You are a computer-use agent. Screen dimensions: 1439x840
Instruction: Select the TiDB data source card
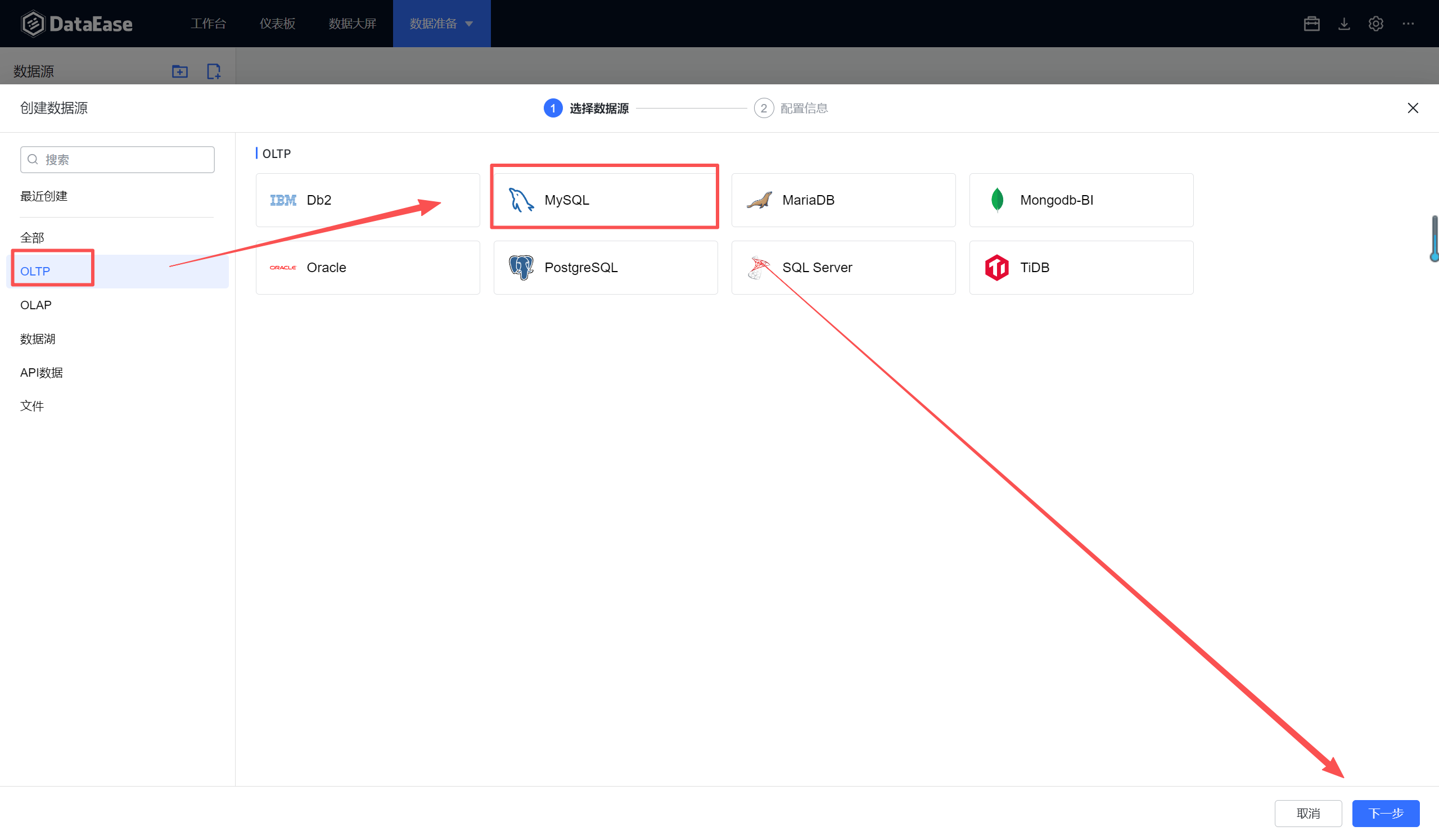coord(1080,267)
